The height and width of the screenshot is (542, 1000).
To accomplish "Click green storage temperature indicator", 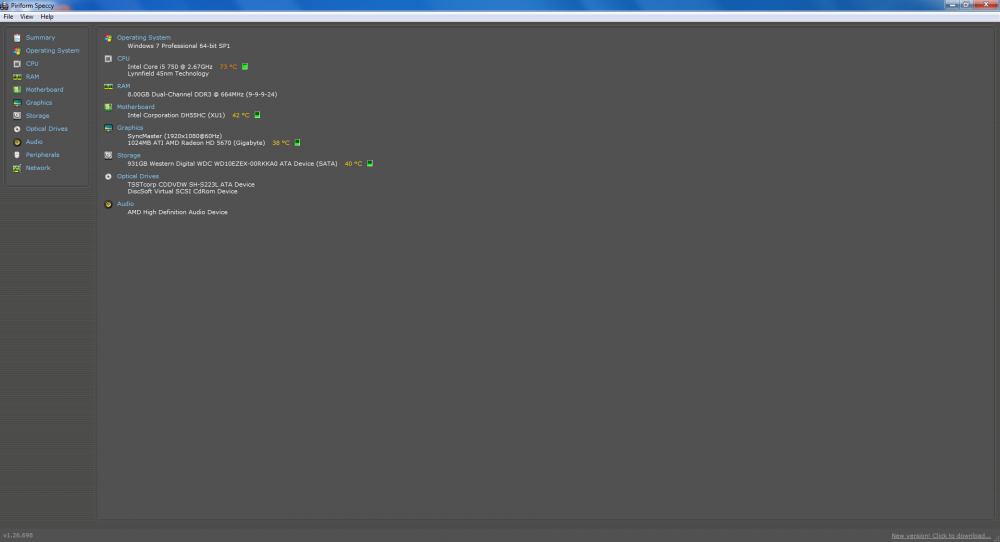I will coord(370,163).
